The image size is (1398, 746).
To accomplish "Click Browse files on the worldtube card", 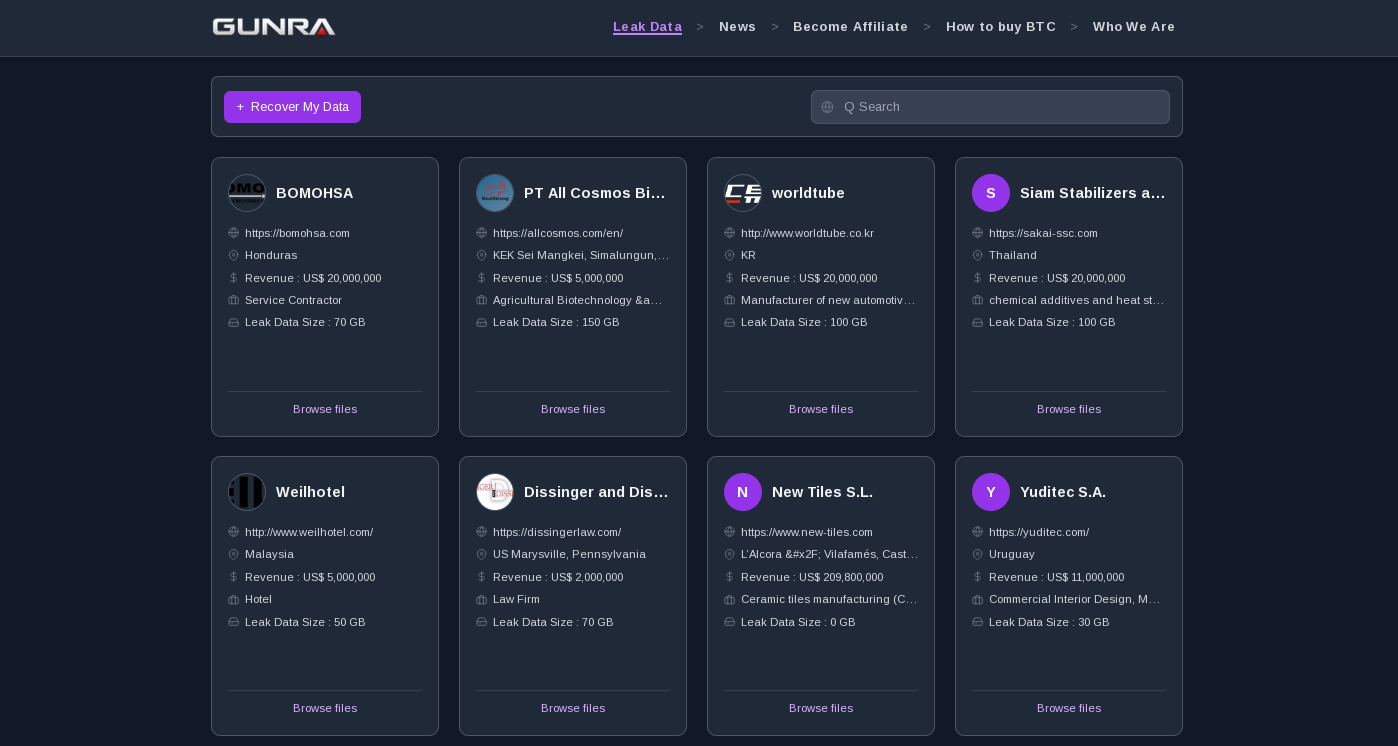I will point(821,409).
